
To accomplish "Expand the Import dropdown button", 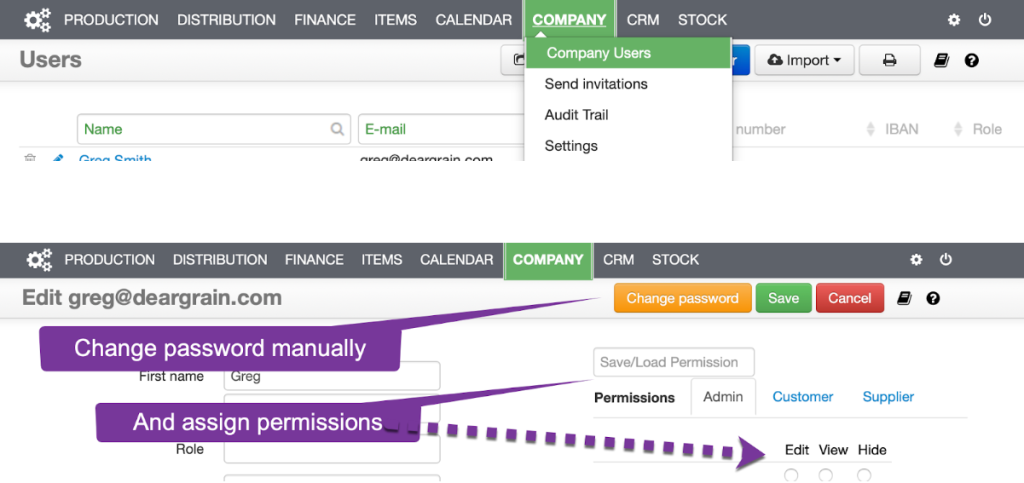I will [x=804, y=60].
